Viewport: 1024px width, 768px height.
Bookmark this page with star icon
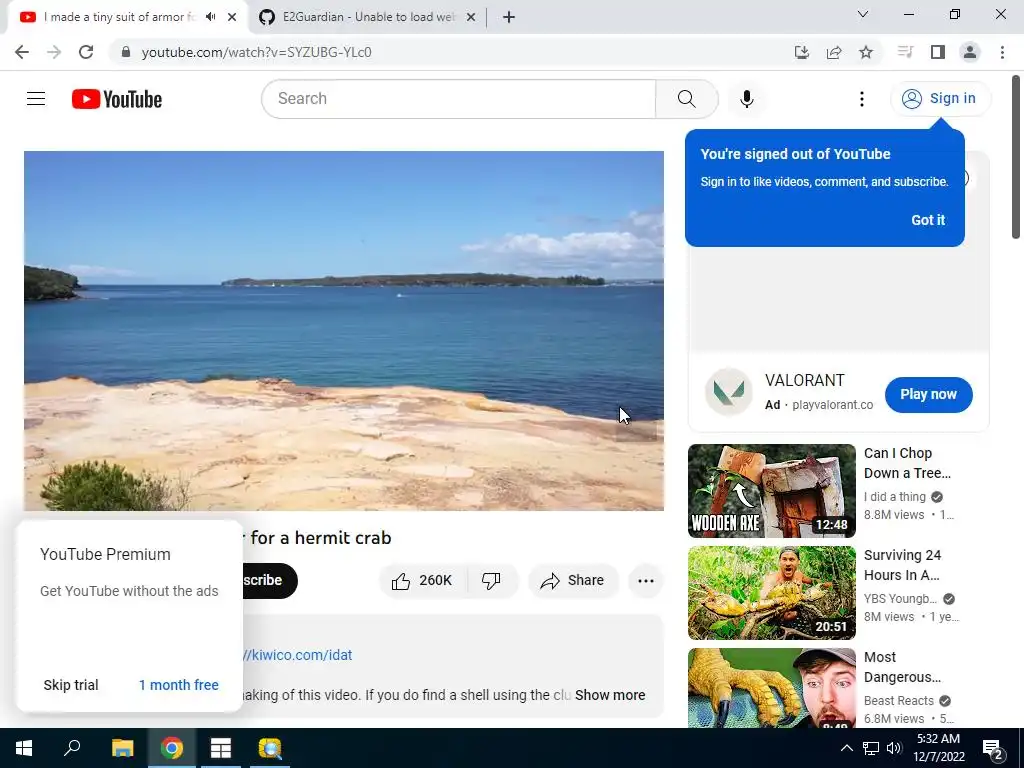coord(866,52)
